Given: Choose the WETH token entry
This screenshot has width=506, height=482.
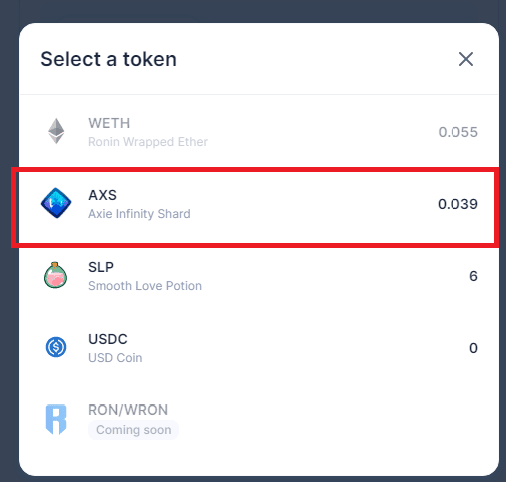Looking at the screenshot, I should point(259,132).
